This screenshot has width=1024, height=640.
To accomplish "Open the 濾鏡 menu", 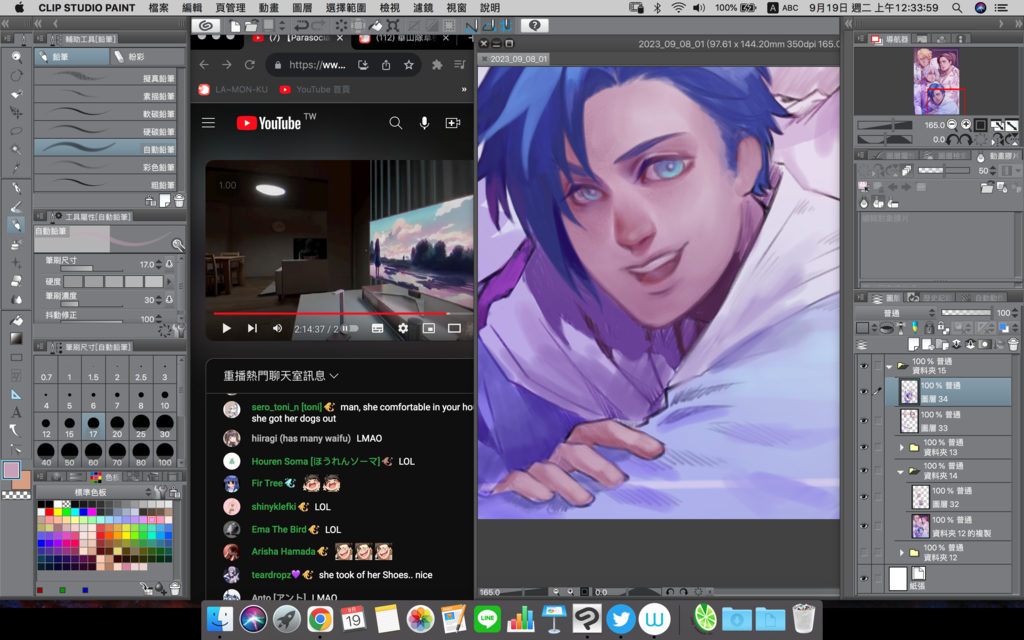I will pos(423,8).
